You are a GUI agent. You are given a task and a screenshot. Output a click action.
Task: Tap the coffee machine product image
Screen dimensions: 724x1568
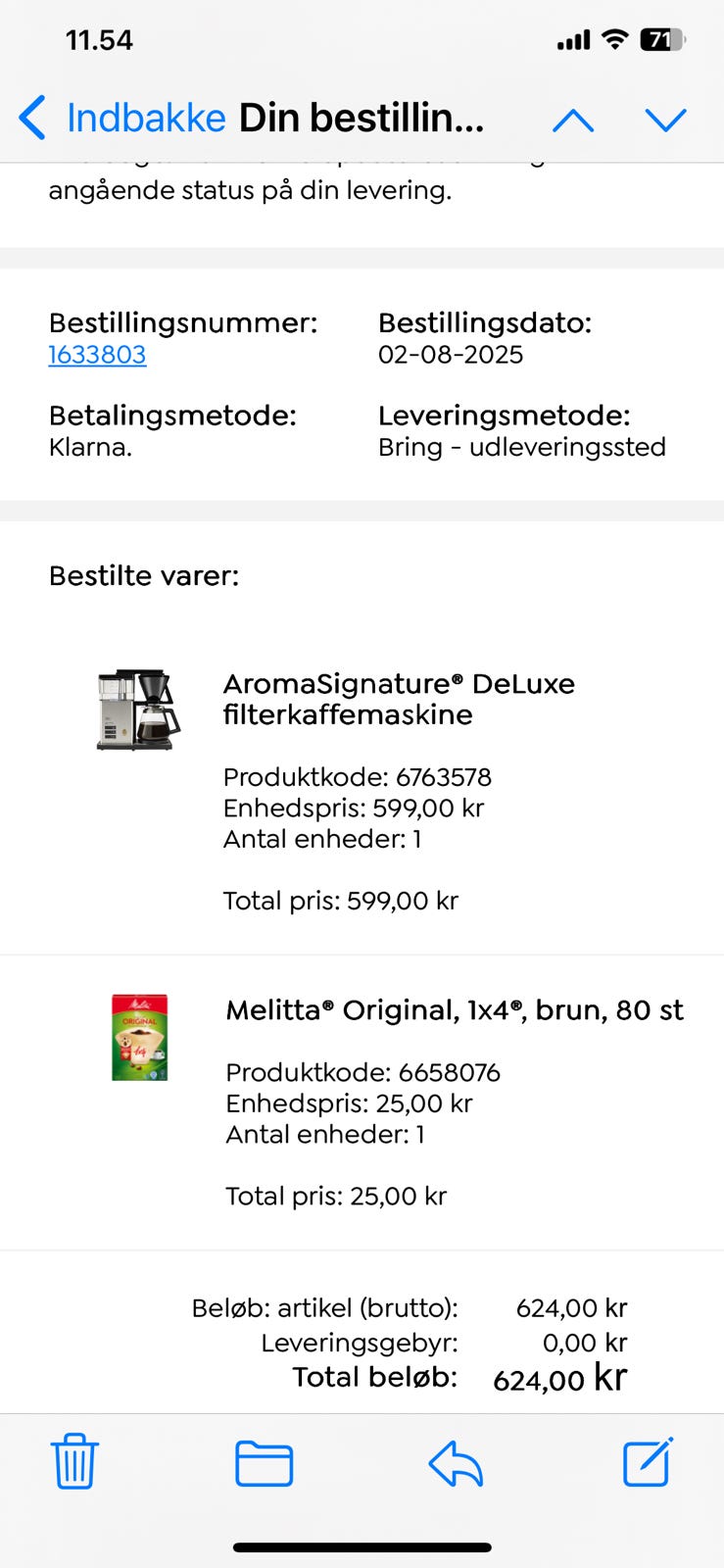coord(138,710)
